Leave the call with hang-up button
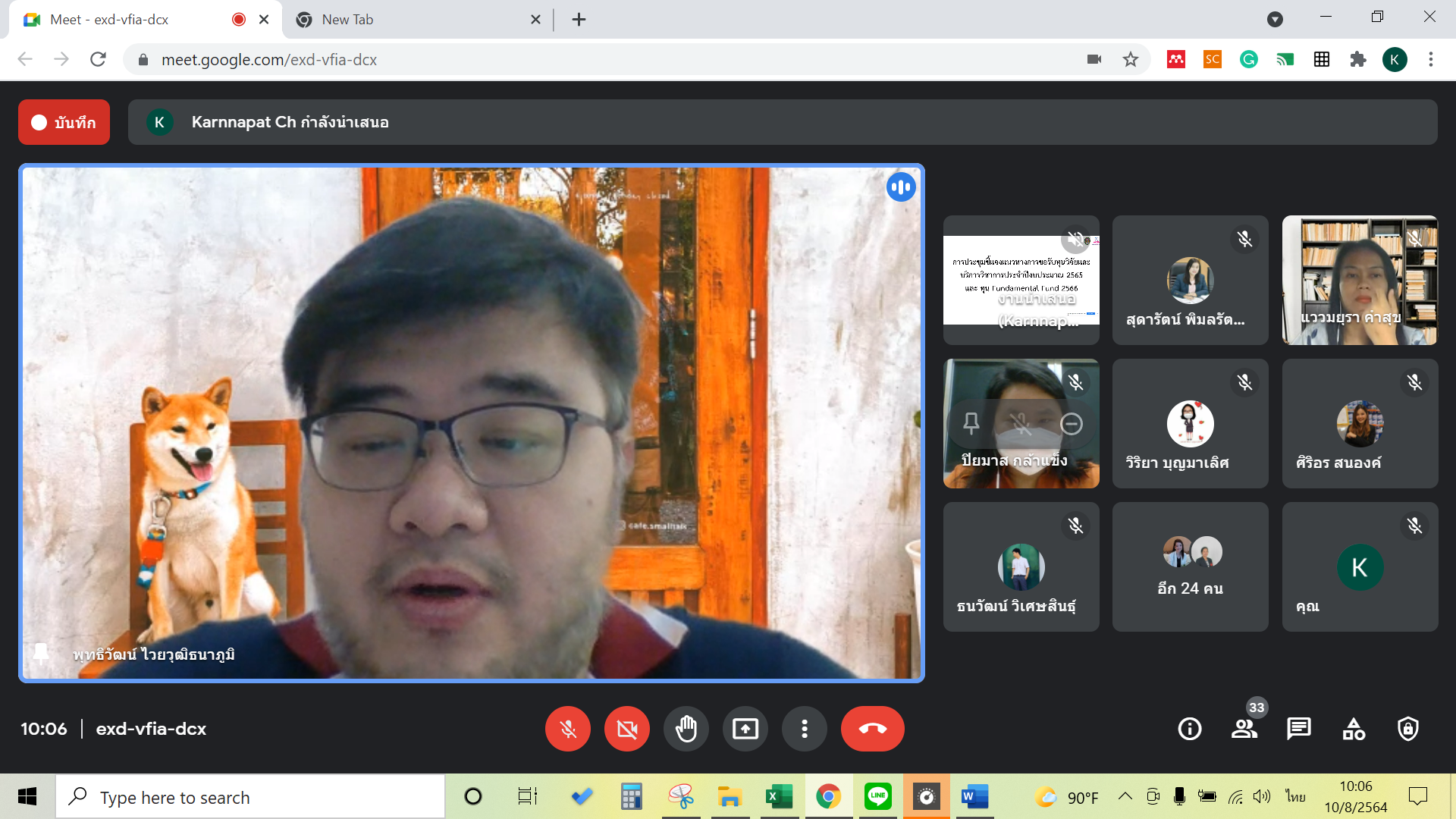The image size is (1456, 819). 872,729
